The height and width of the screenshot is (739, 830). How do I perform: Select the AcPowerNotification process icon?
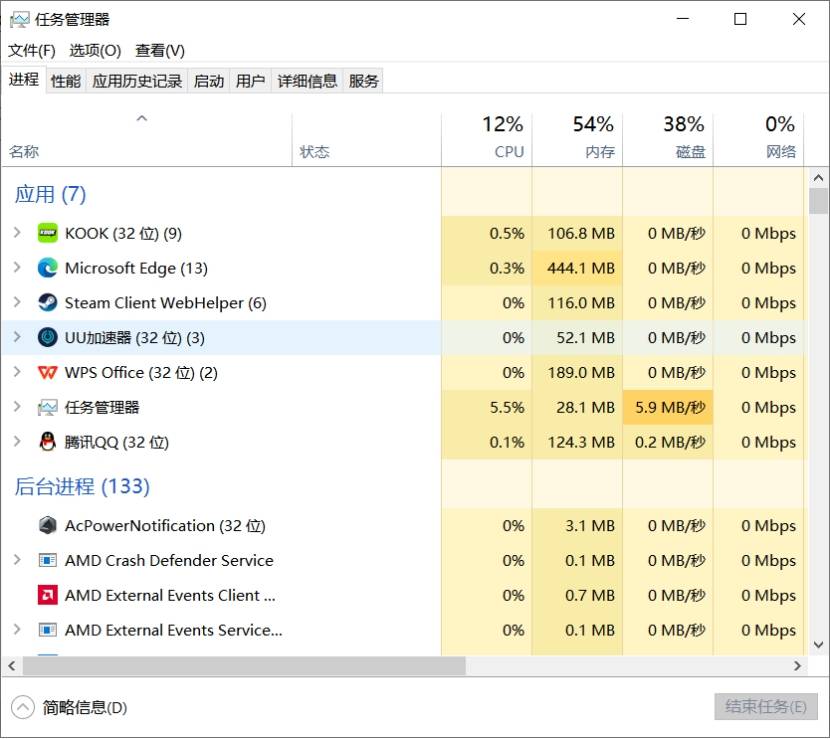coord(47,526)
